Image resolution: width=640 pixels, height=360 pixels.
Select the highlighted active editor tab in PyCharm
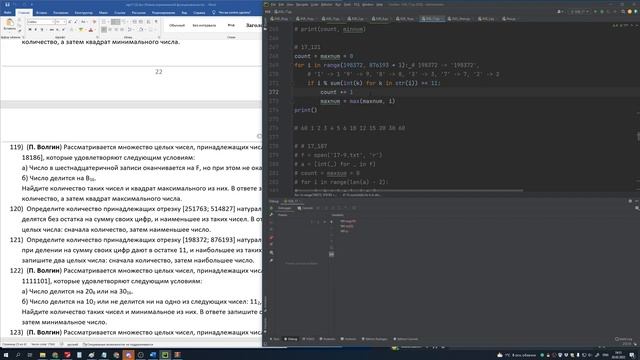point(432,19)
